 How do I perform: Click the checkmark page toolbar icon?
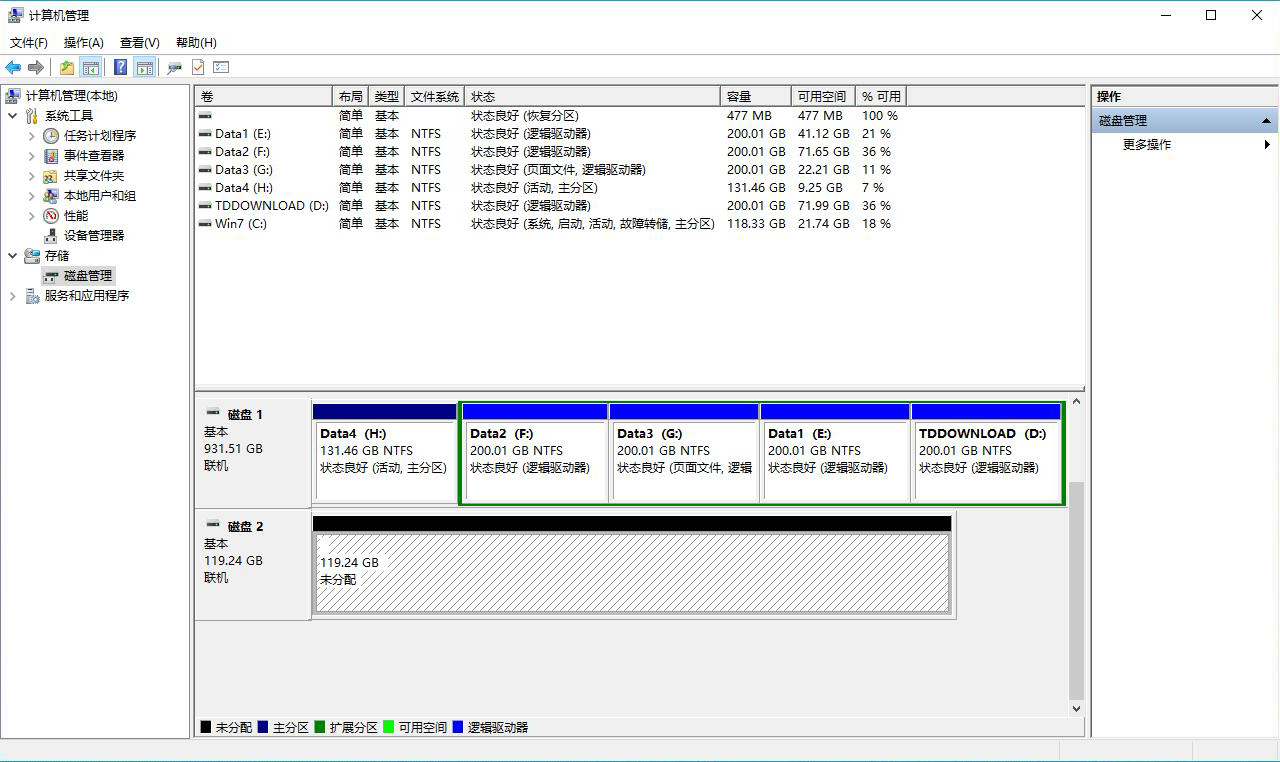pos(198,67)
